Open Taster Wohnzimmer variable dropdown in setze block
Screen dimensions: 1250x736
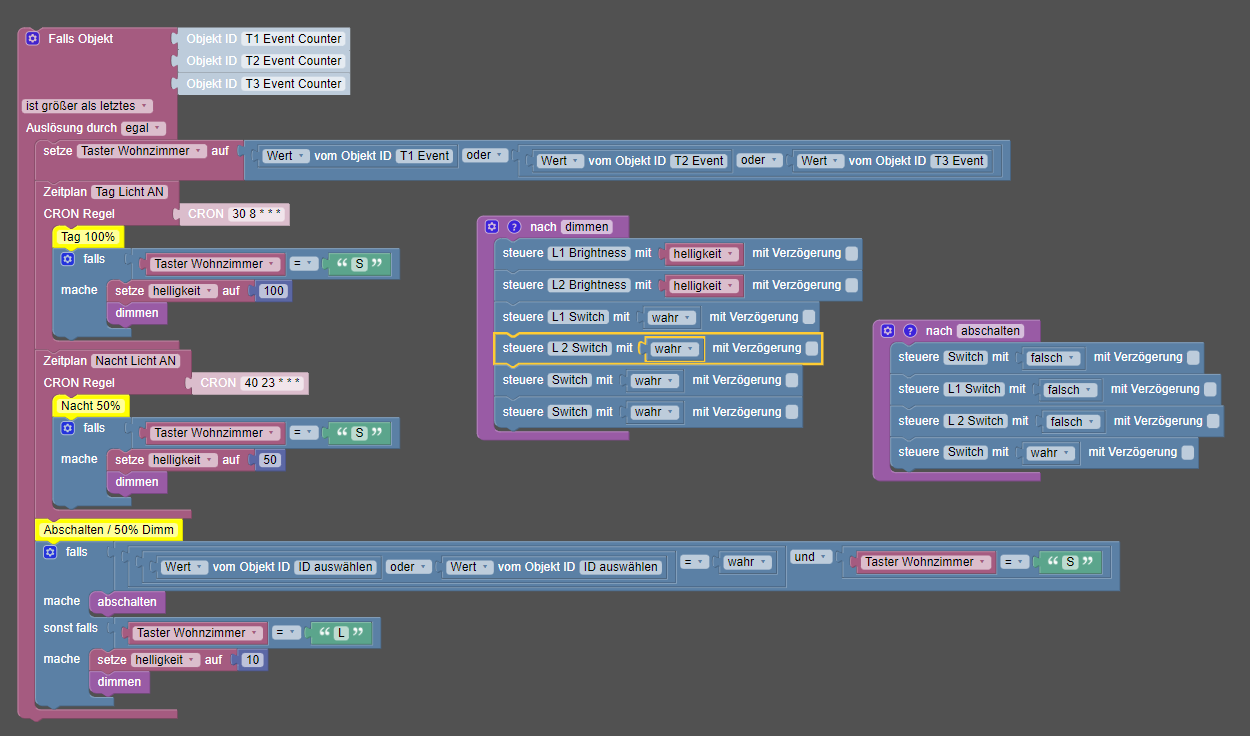[x=141, y=151]
